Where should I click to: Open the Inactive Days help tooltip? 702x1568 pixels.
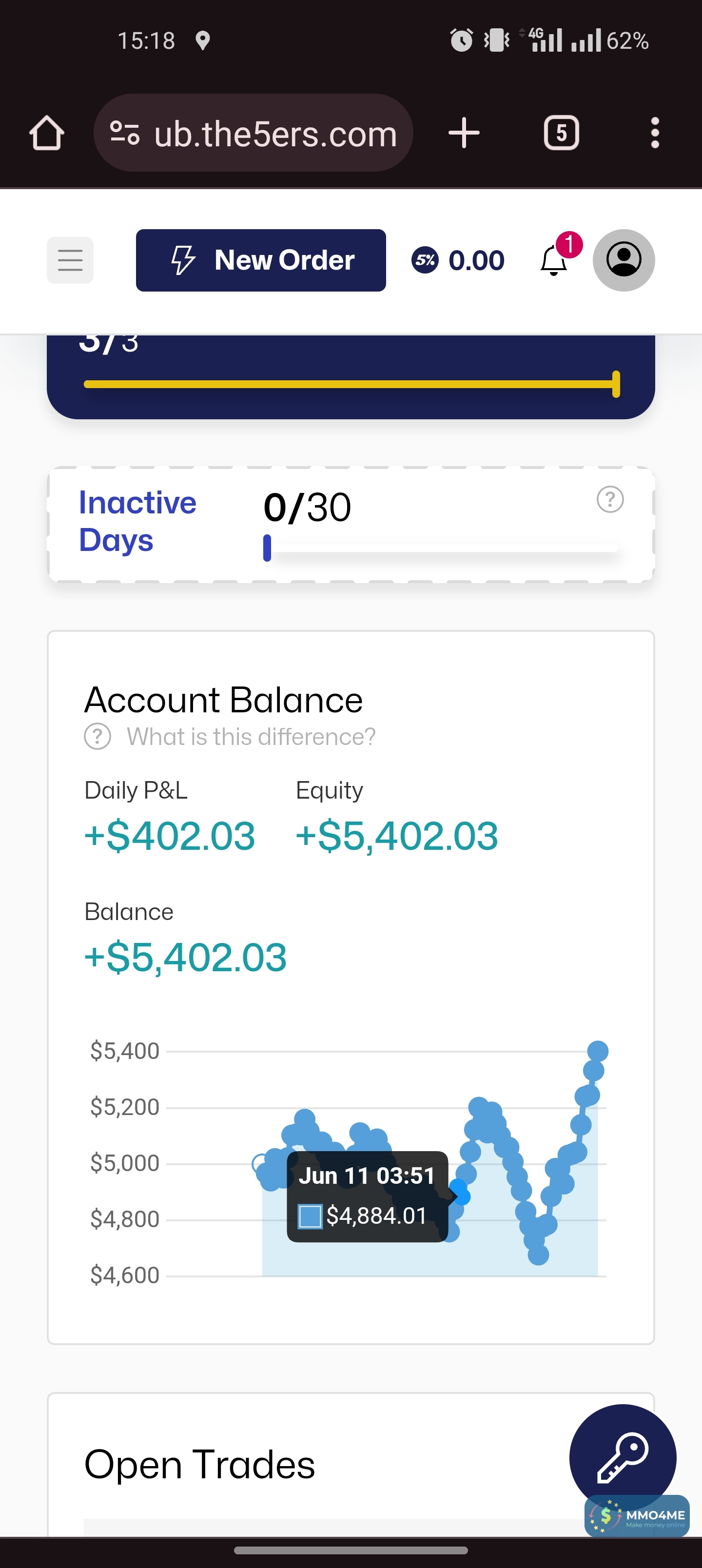point(609,499)
